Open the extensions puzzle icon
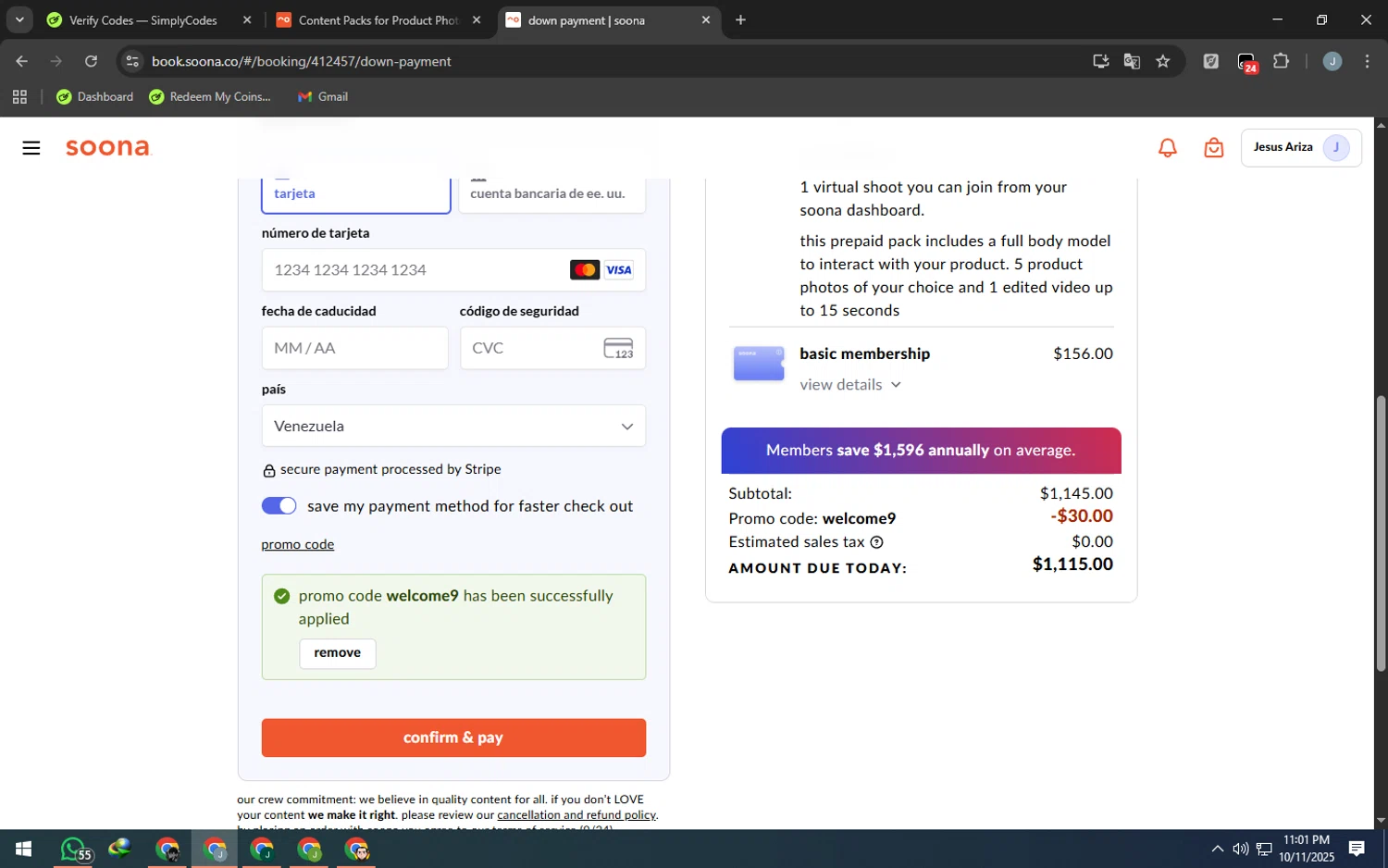1388x868 pixels. (x=1282, y=61)
